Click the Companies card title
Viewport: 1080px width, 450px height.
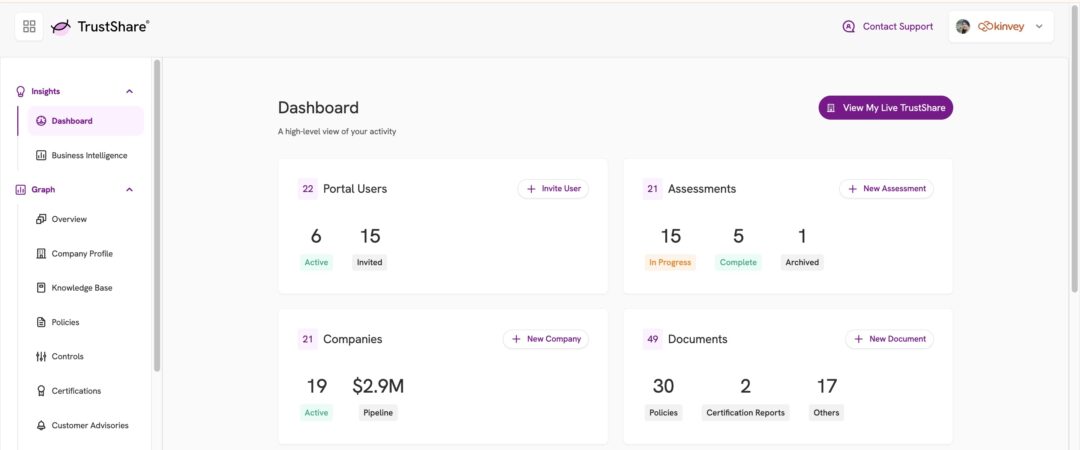tap(353, 339)
